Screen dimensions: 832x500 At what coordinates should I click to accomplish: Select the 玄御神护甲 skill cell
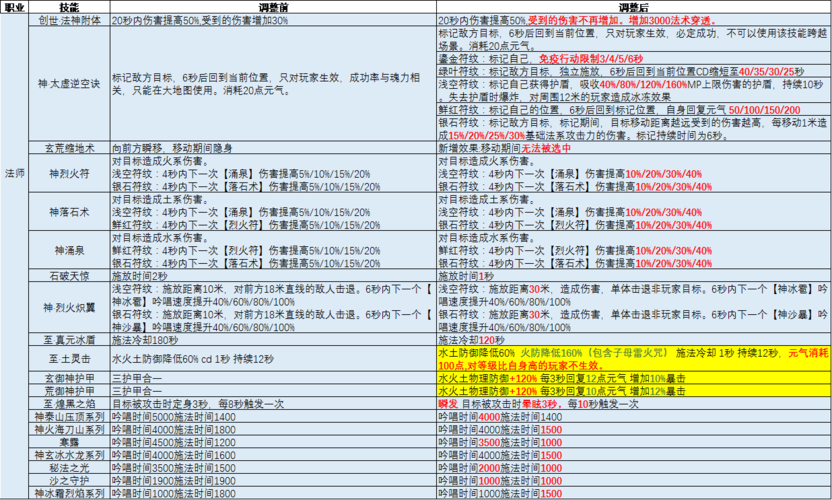[70, 378]
